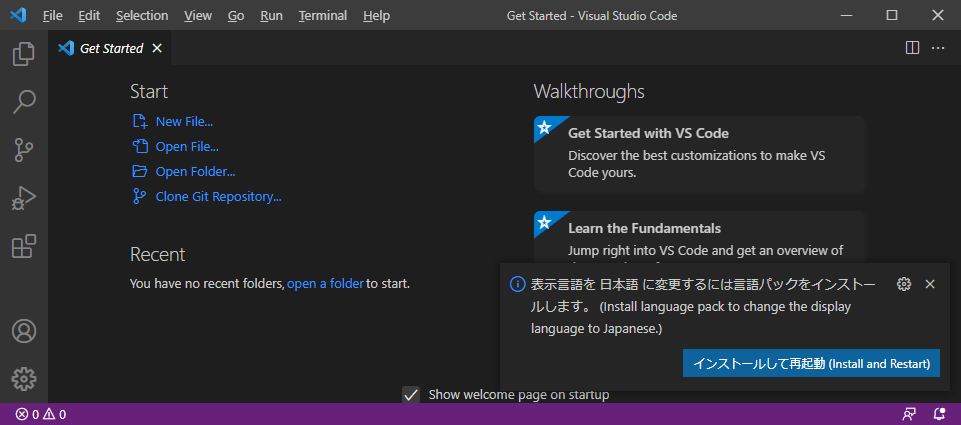Open the Source Control view
This screenshot has width=961, height=425.
point(24,150)
